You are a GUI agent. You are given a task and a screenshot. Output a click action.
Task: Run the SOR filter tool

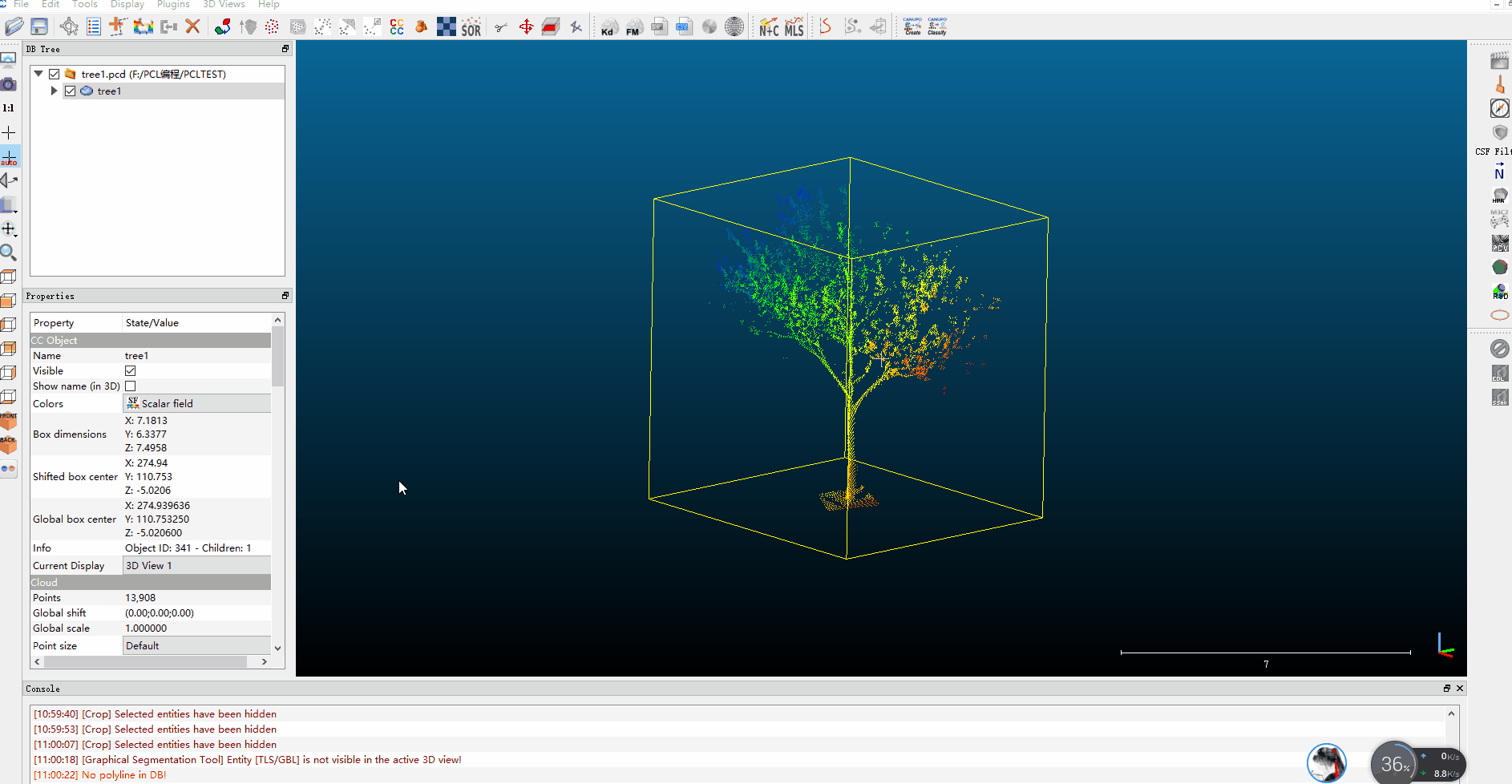[x=471, y=26]
